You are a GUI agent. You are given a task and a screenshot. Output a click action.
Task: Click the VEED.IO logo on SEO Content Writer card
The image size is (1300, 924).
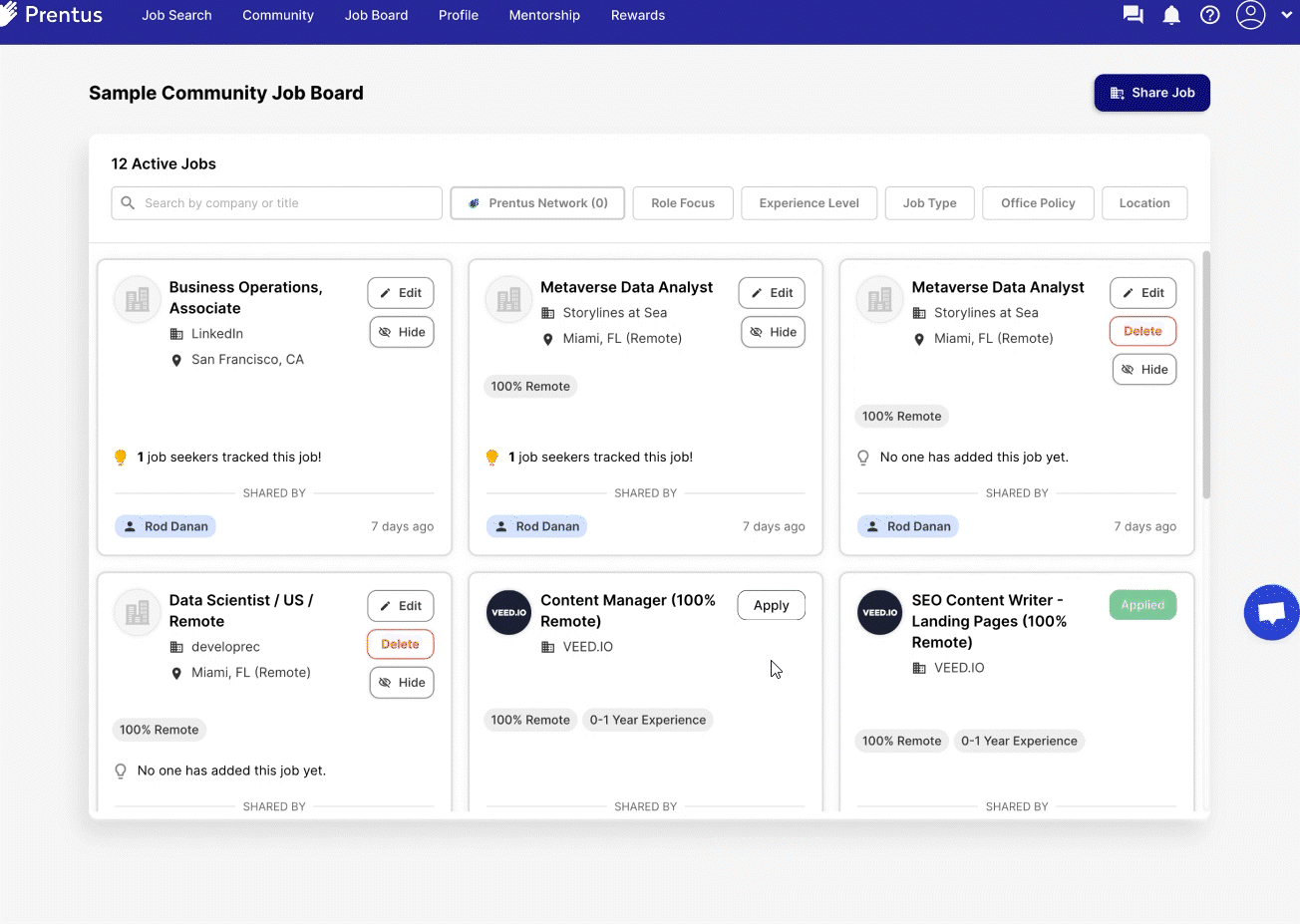pos(880,612)
